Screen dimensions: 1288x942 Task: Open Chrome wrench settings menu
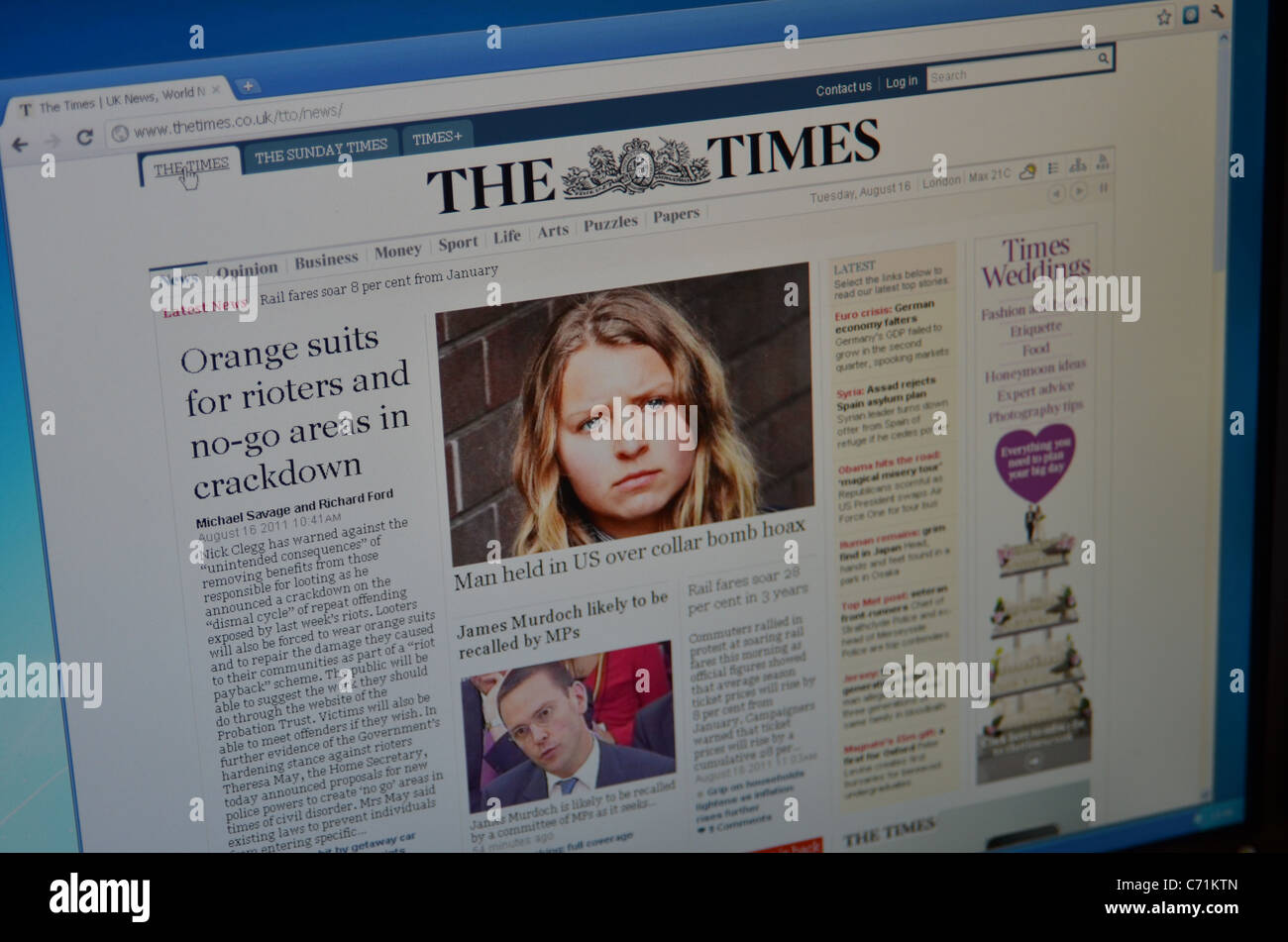click(x=1218, y=13)
